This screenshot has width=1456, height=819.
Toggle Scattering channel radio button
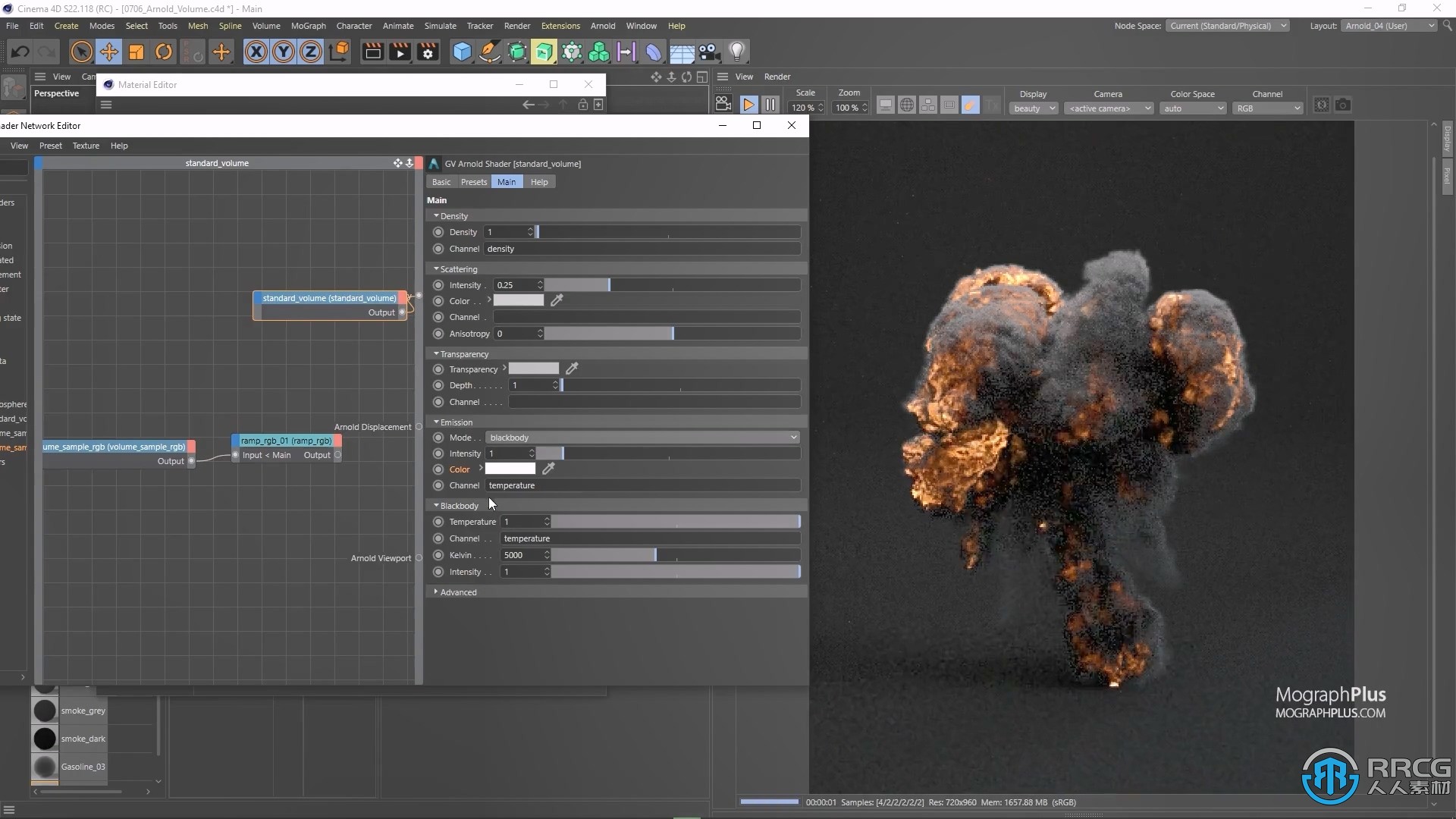pyautogui.click(x=438, y=317)
